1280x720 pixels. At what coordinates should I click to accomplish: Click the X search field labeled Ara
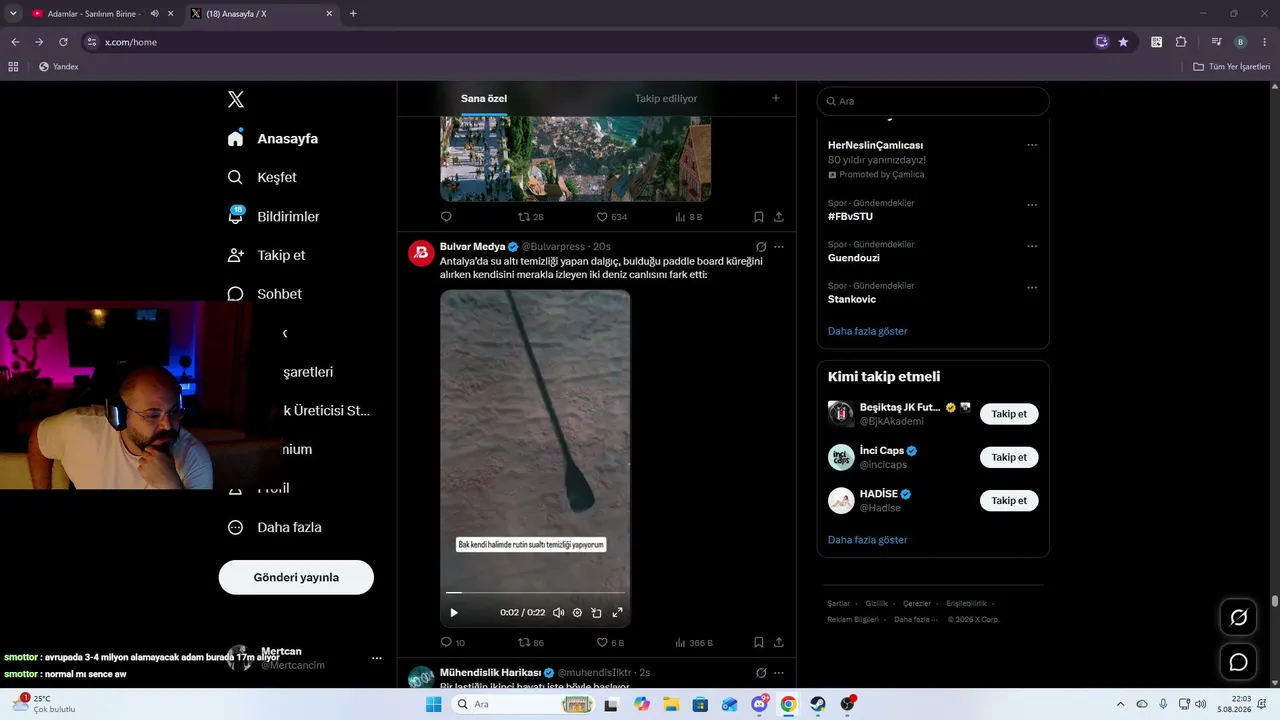point(933,101)
